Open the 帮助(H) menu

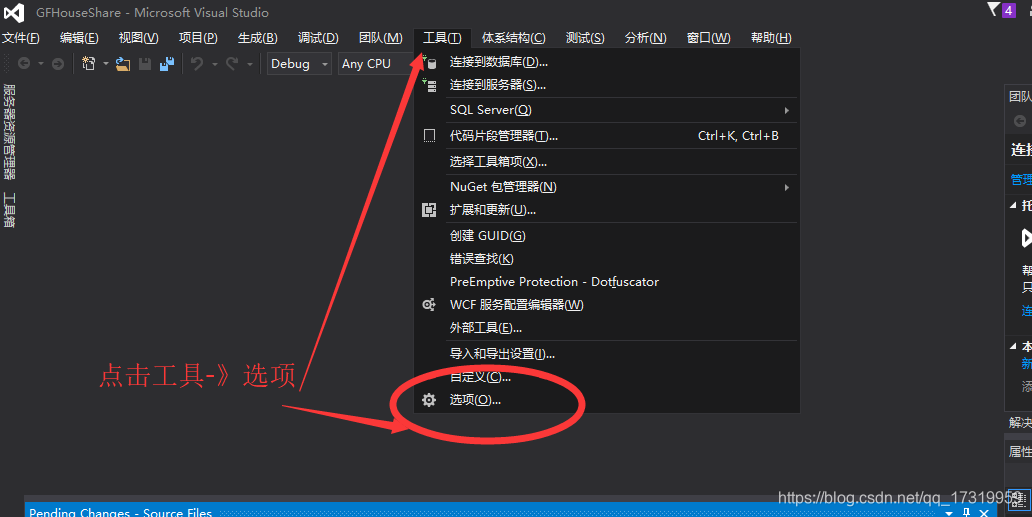771,37
